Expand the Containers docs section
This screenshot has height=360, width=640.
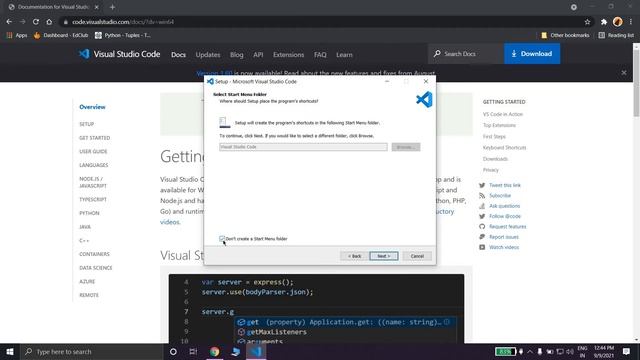point(94,254)
